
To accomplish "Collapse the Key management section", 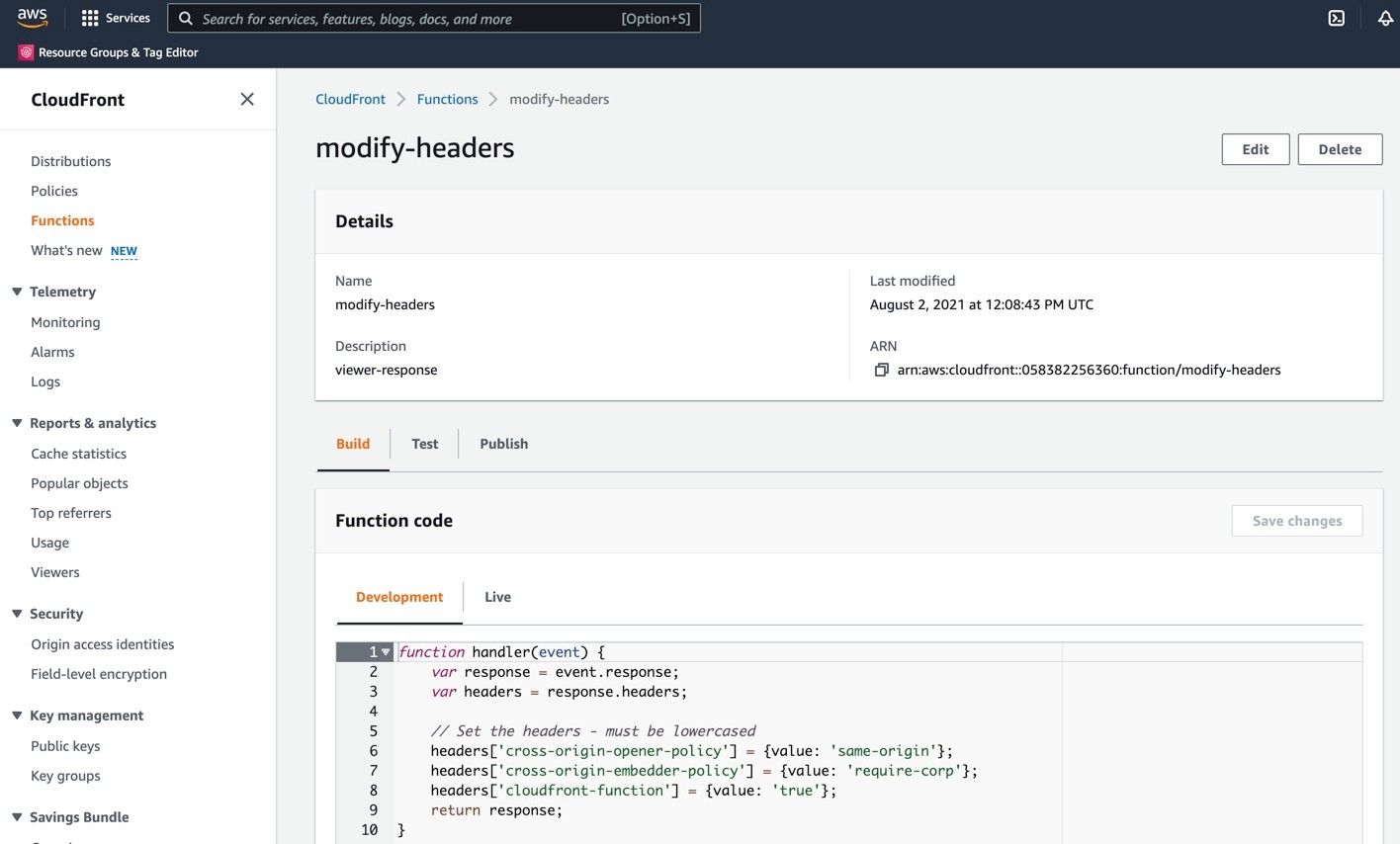I will coord(17,716).
